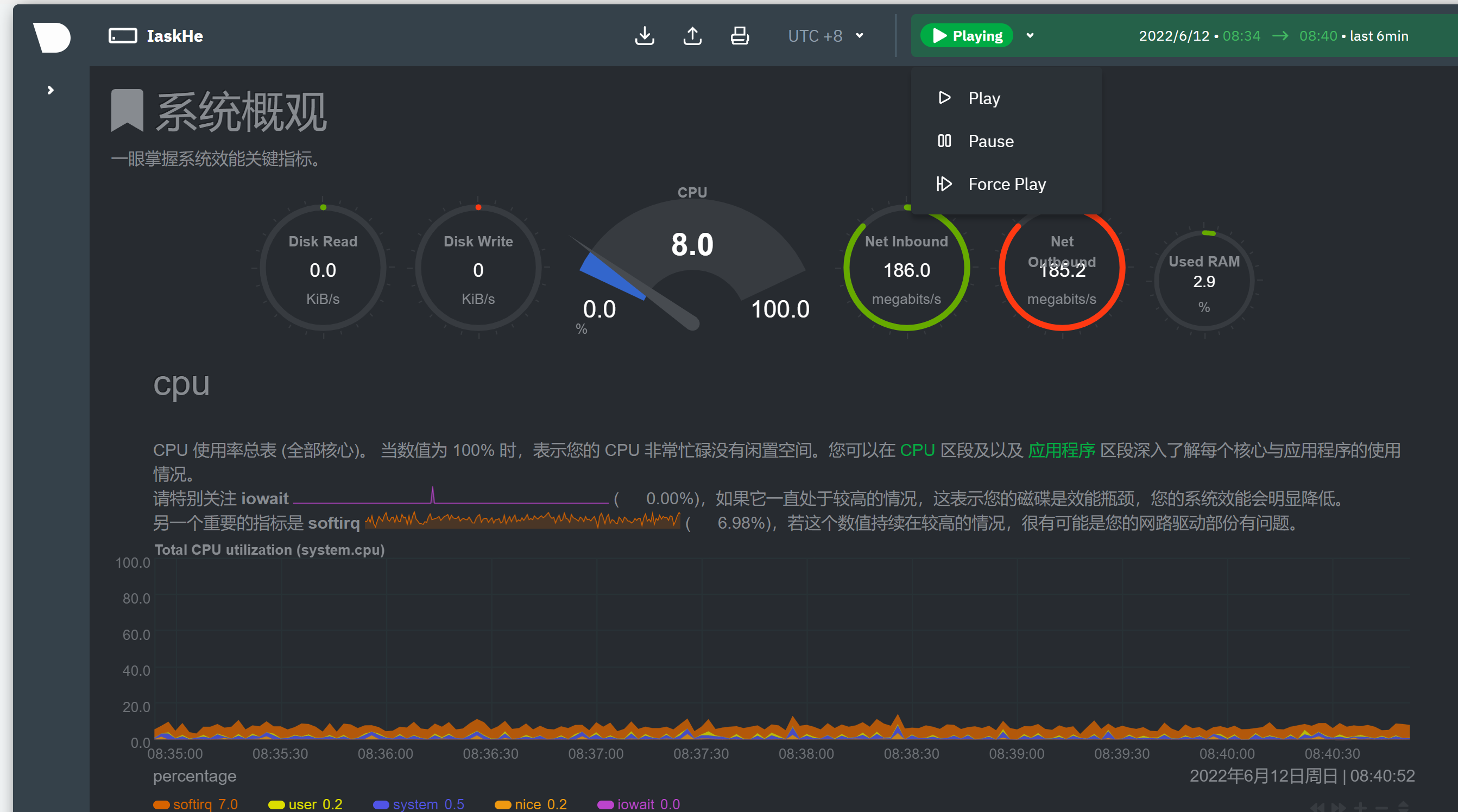Viewport: 1458px width, 812px height.
Task: Expand the left sidebar with the chevron
Action: [x=50, y=90]
